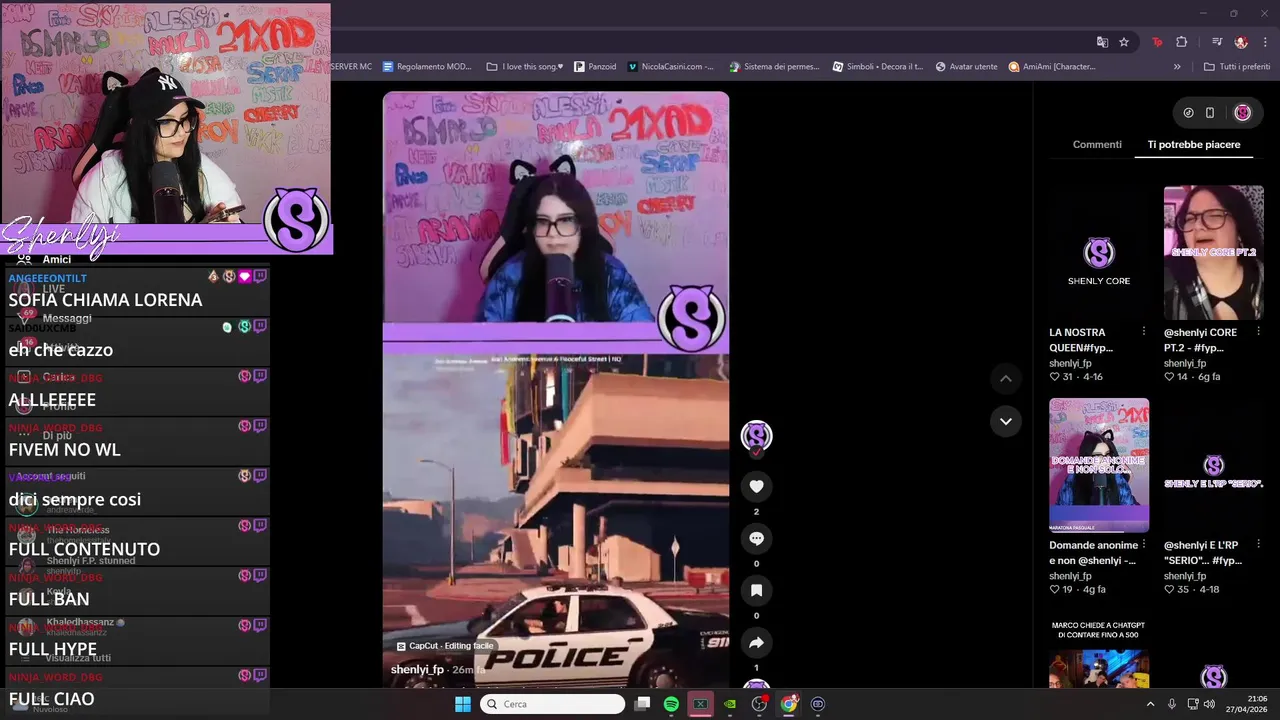
Task: Go to previous video with up arrow
Action: click(x=1005, y=378)
